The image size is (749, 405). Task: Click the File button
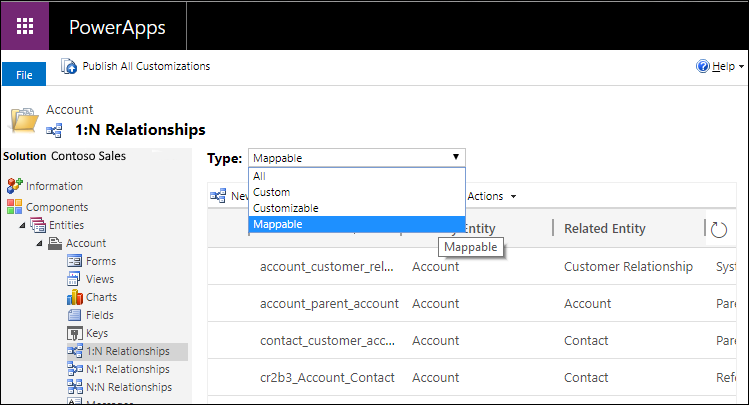24,75
